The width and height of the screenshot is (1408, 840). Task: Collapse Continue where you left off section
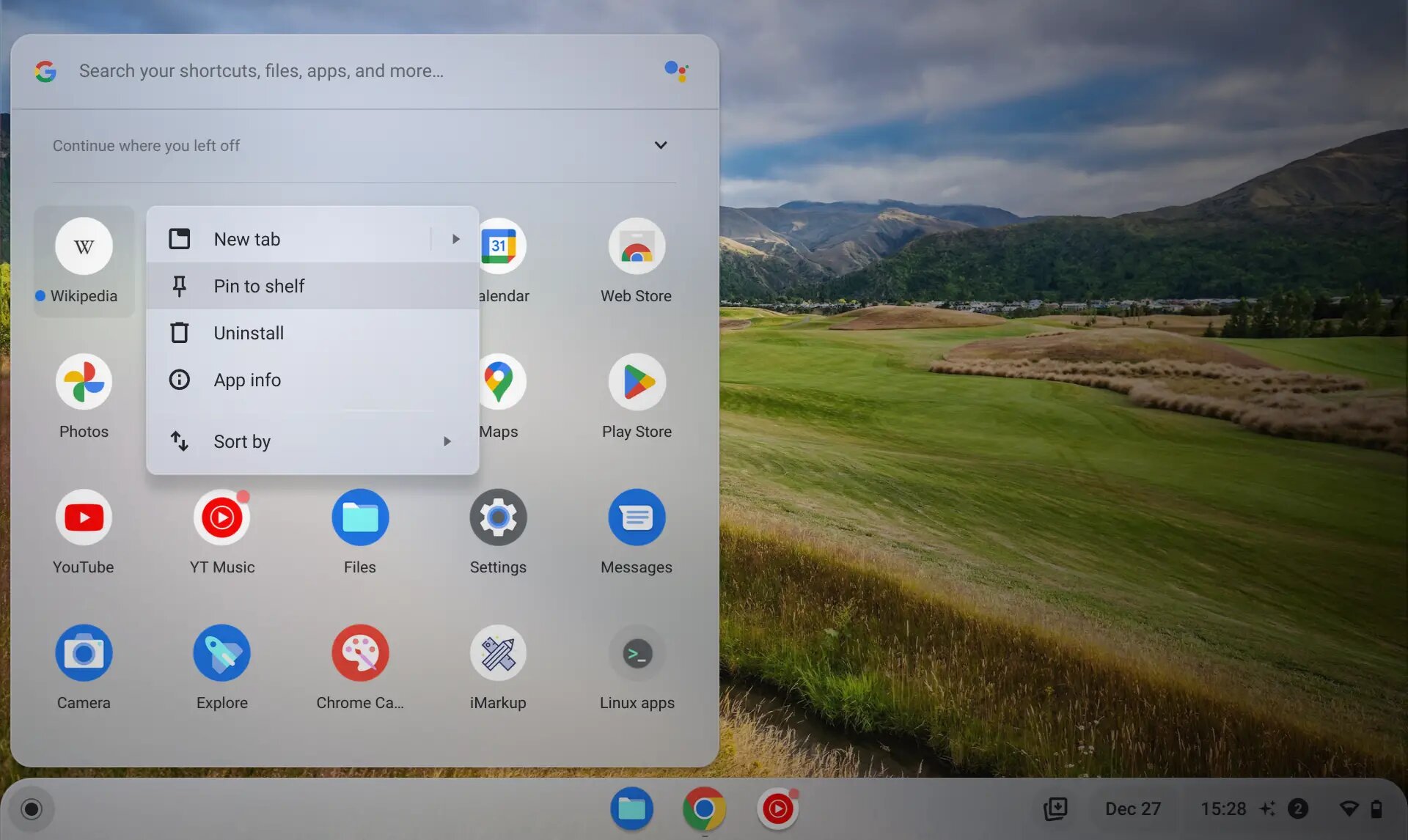[660, 145]
